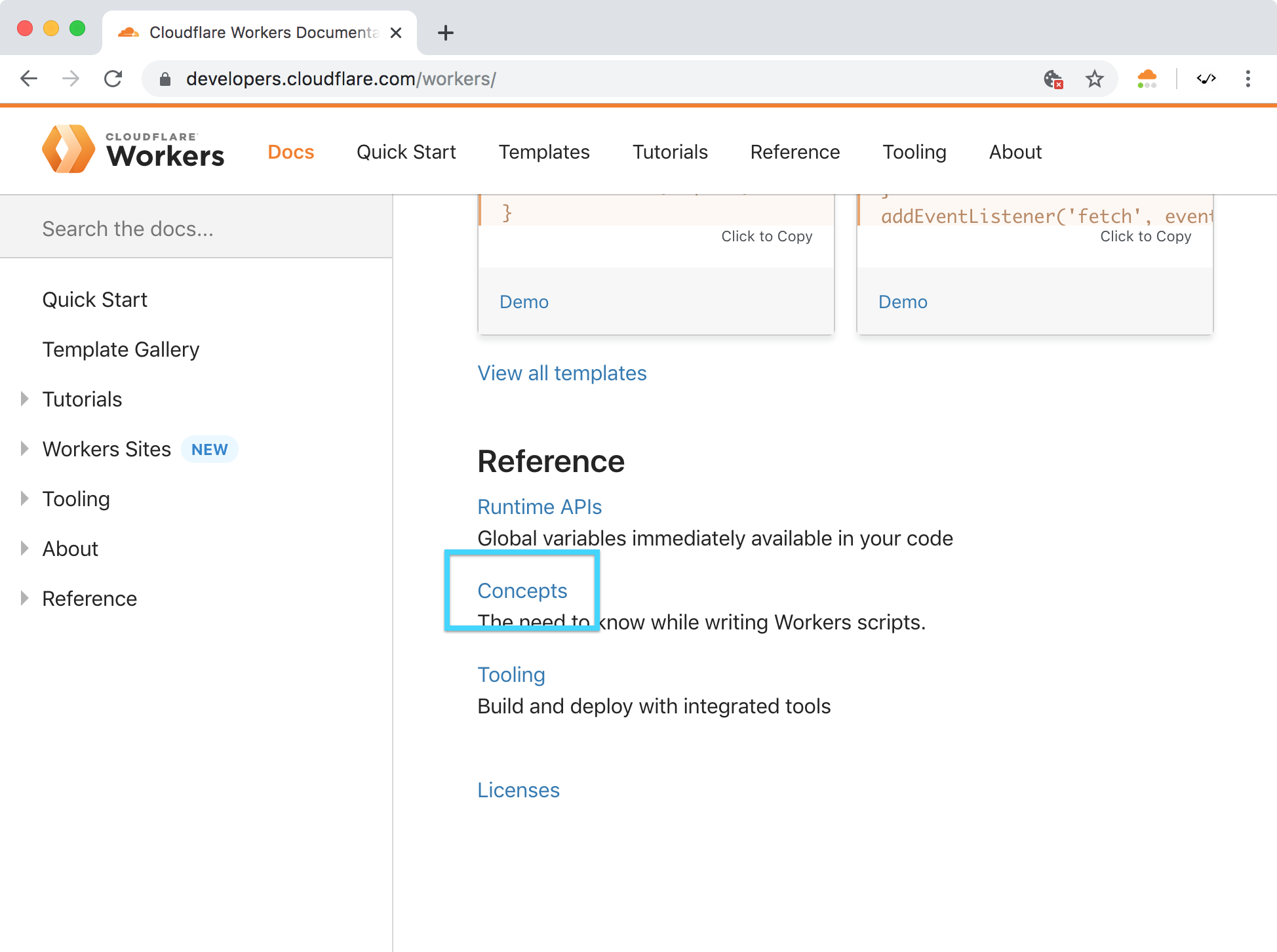Open the Templates navigation item
The width and height of the screenshot is (1277, 952).
544,151
